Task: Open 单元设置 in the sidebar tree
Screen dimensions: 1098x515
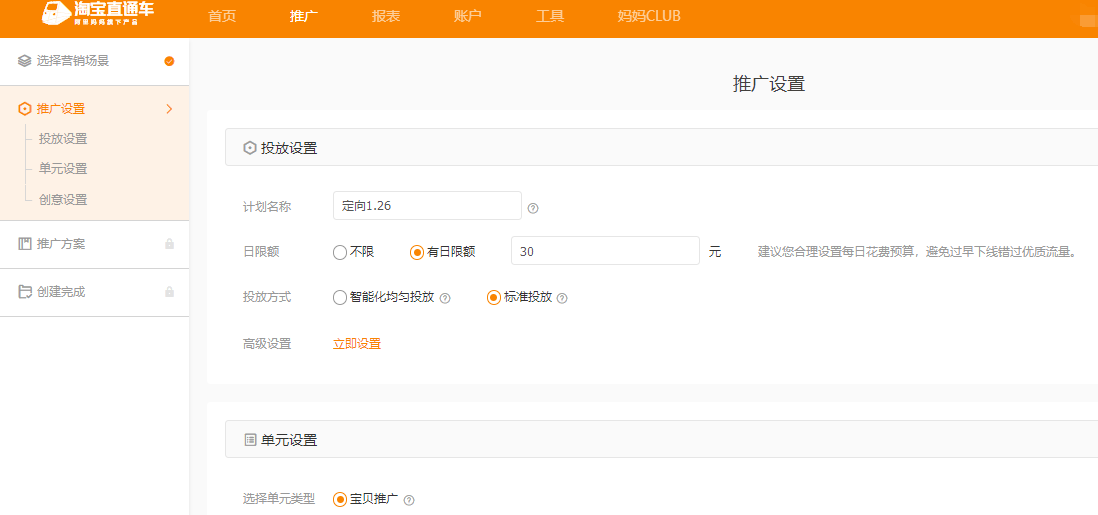Action: [63, 169]
